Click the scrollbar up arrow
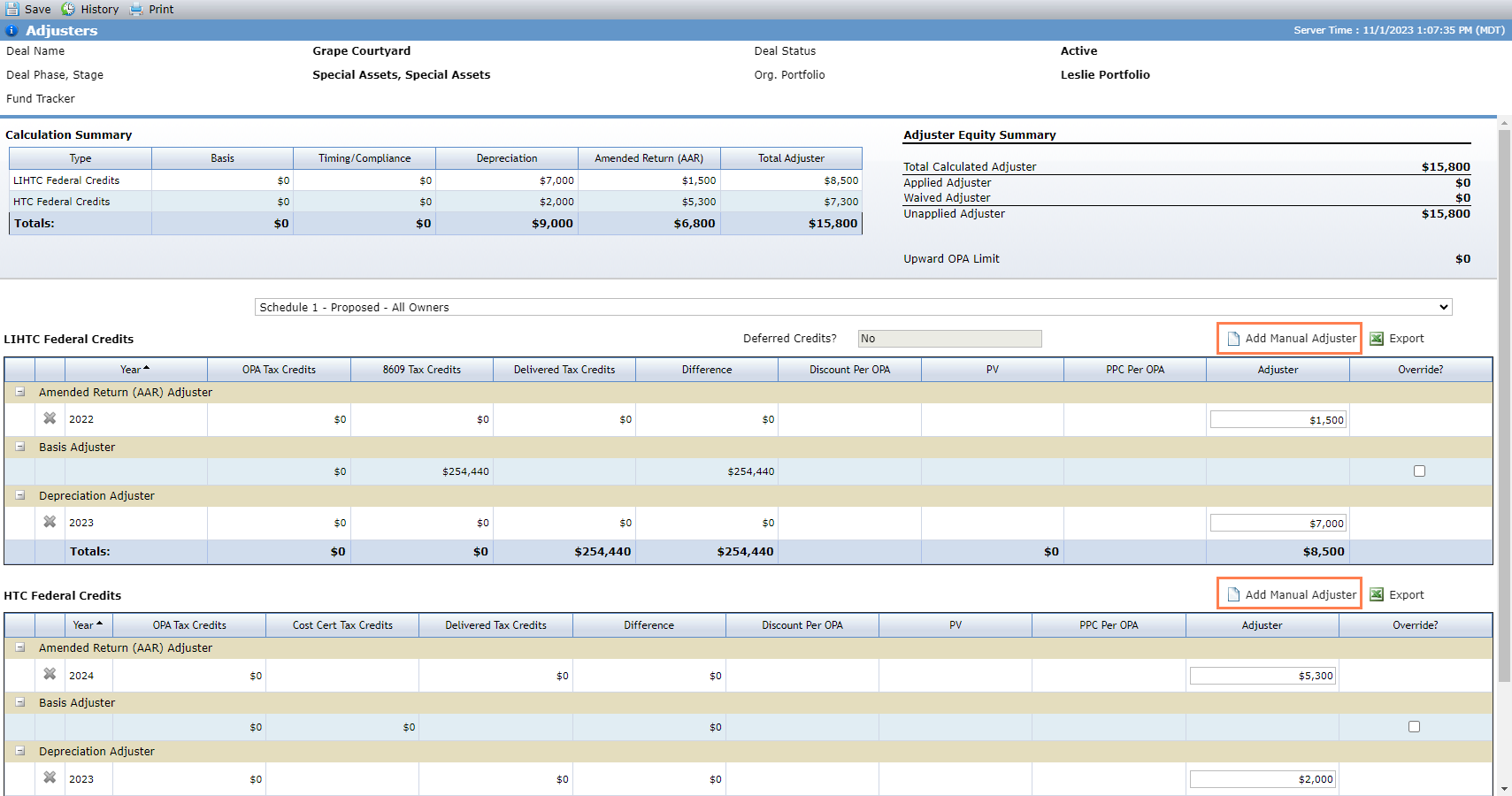 pyautogui.click(x=1505, y=122)
